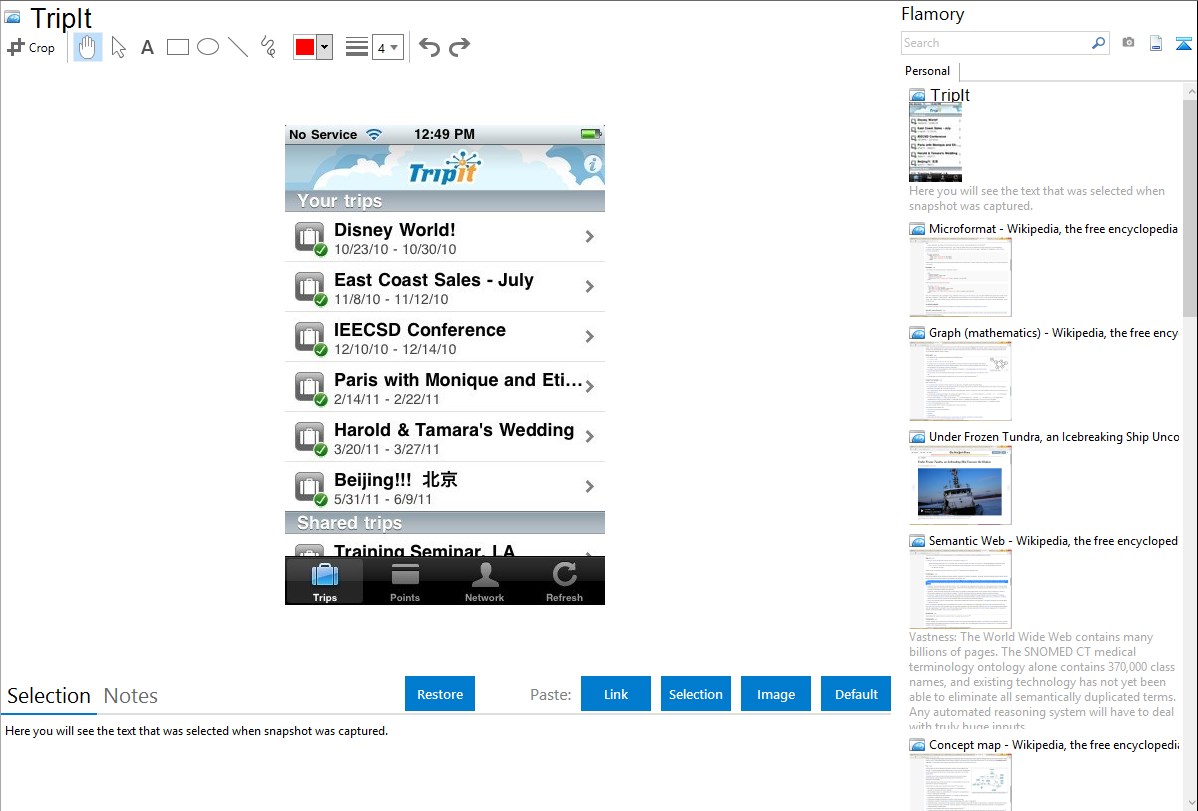The width and height of the screenshot is (1198, 811).
Task: Open the Microformat Wikipedia snapshot thumbnail
Action: tap(960, 277)
